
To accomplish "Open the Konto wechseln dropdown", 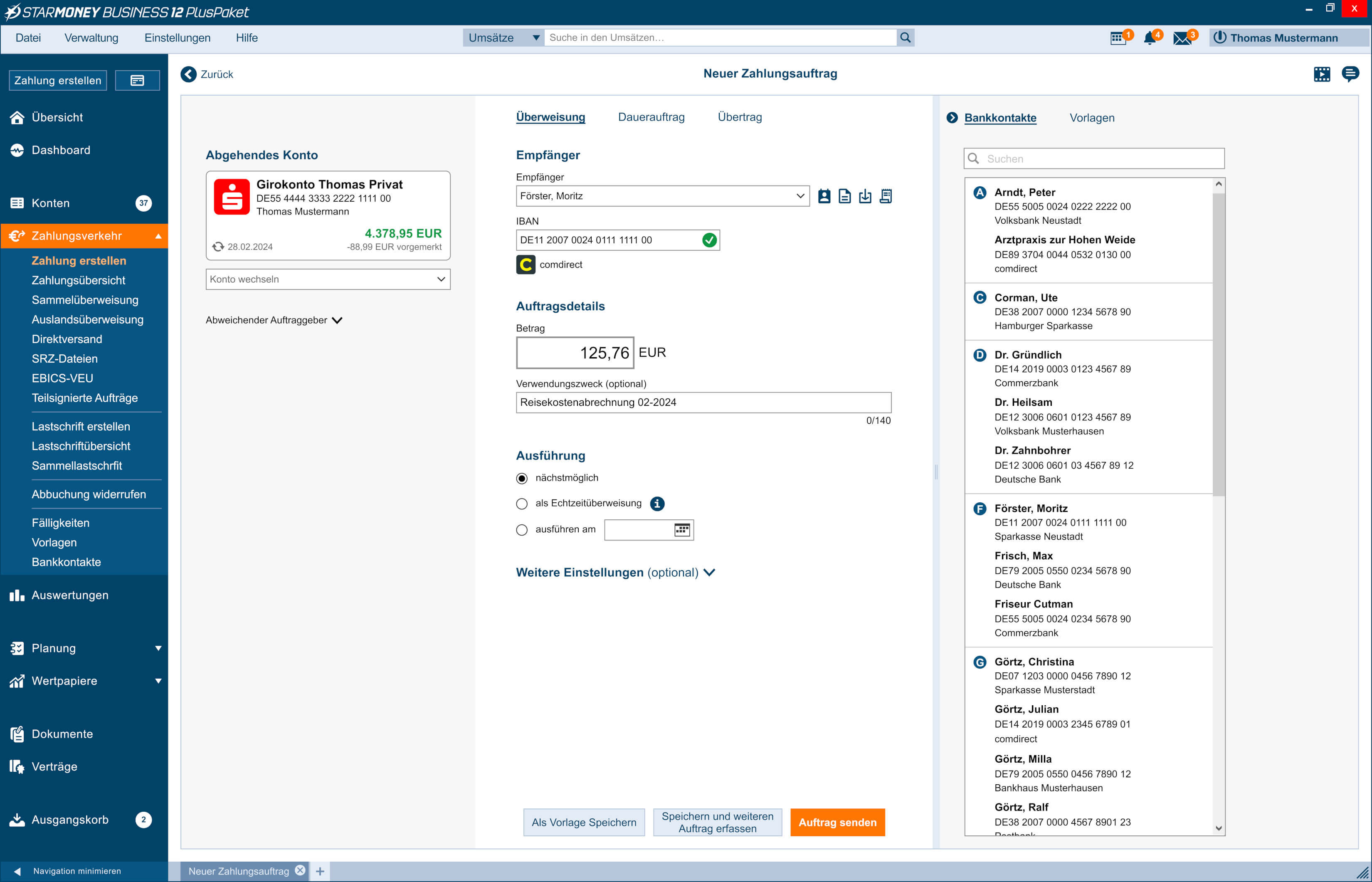I will coord(328,279).
